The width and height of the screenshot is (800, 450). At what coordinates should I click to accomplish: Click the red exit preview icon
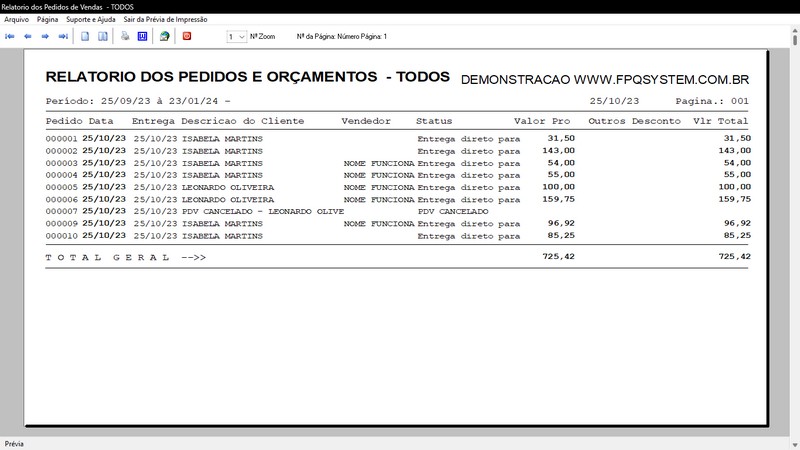tap(187, 36)
